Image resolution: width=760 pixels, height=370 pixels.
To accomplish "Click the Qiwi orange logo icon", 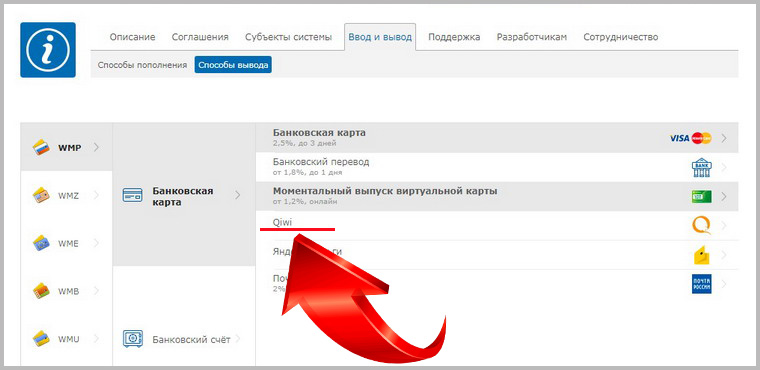I will click(x=701, y=225).
